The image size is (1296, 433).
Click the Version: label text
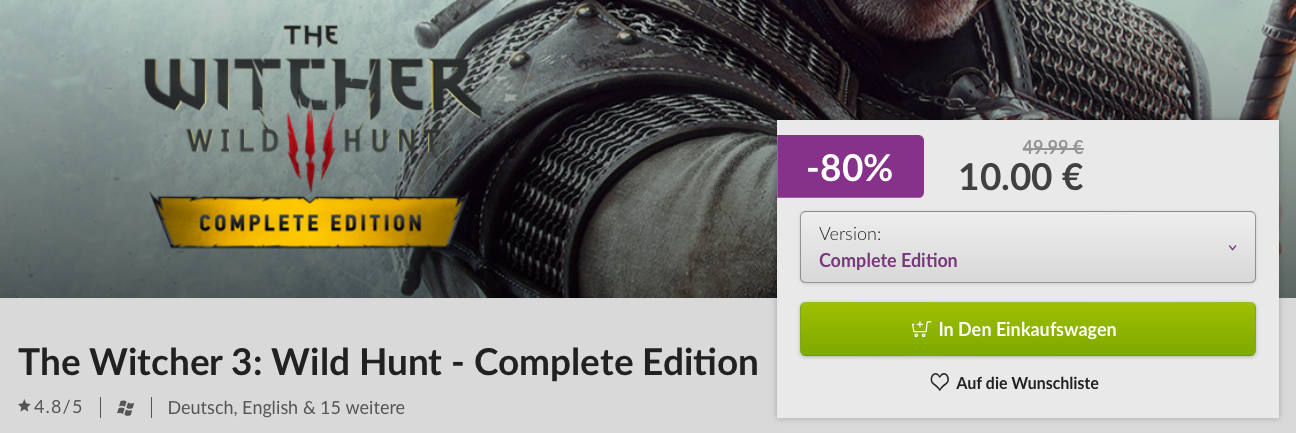click(x=850, y=234)
